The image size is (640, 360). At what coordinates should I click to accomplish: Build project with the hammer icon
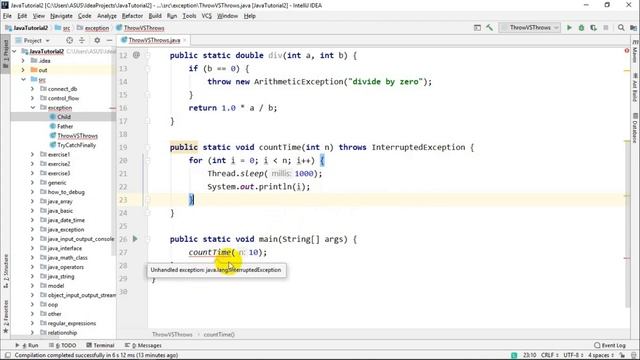[489, 28]
